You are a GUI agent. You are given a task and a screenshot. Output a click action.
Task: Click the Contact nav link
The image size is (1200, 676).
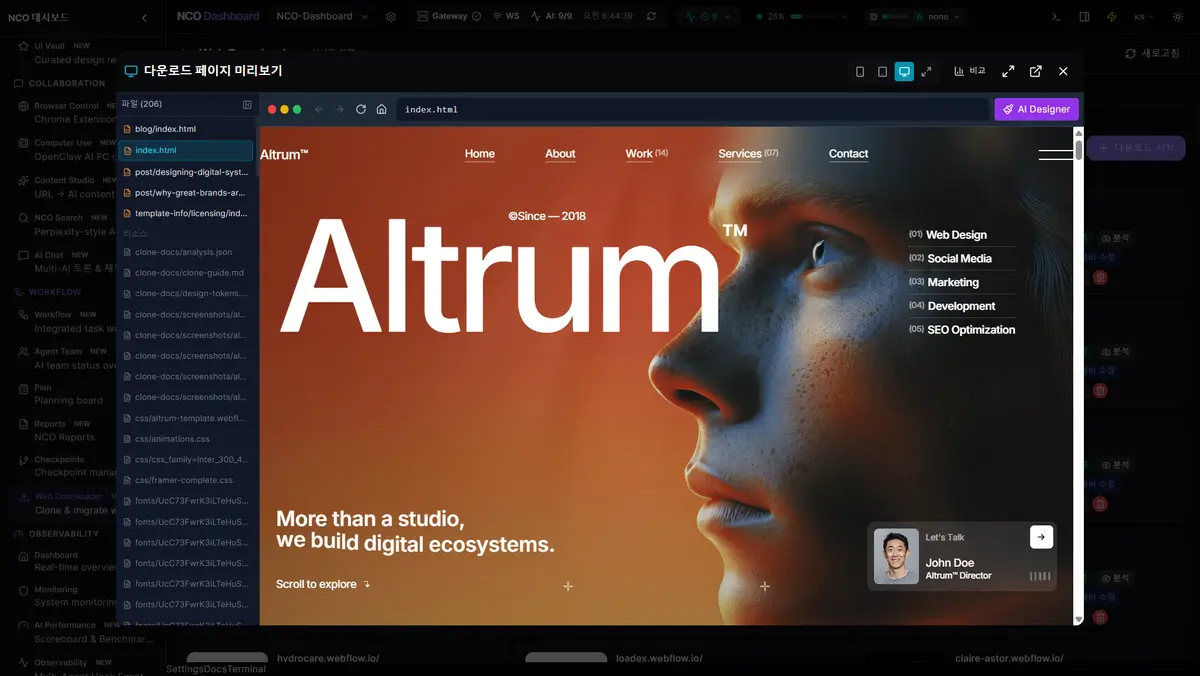848,154
